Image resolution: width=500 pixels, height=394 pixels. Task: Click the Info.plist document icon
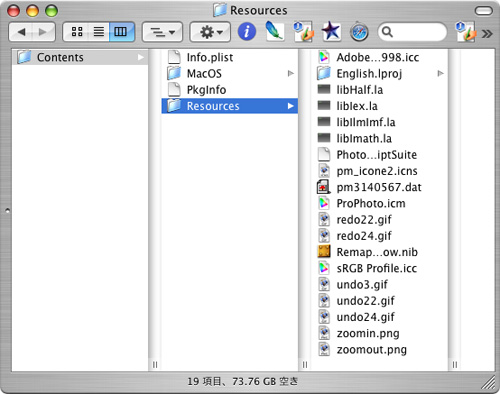(x=174, y=57)
